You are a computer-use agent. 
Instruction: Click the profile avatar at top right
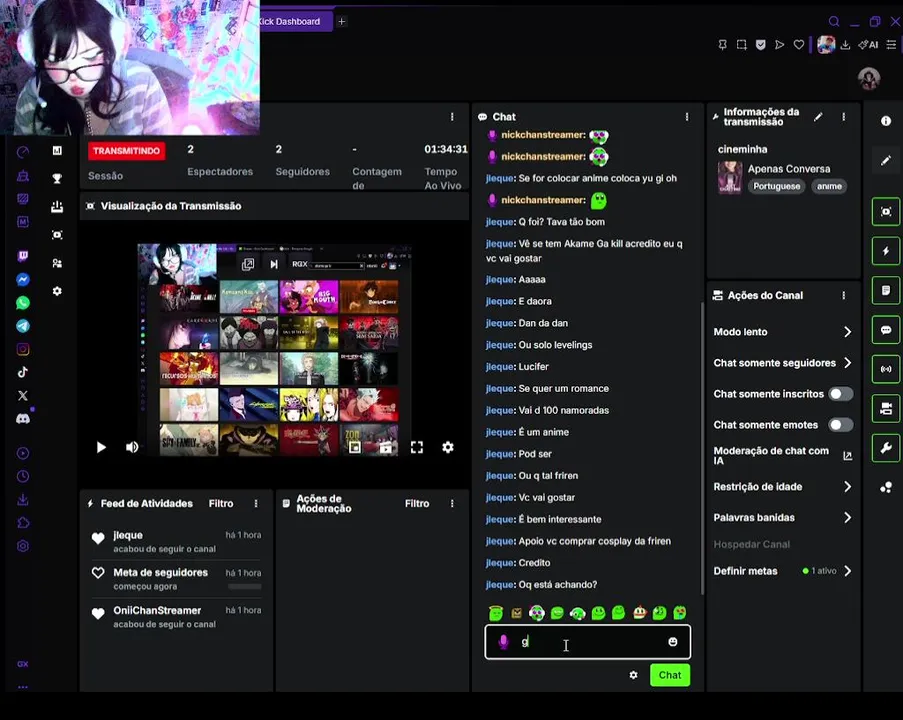pos(869,79)
